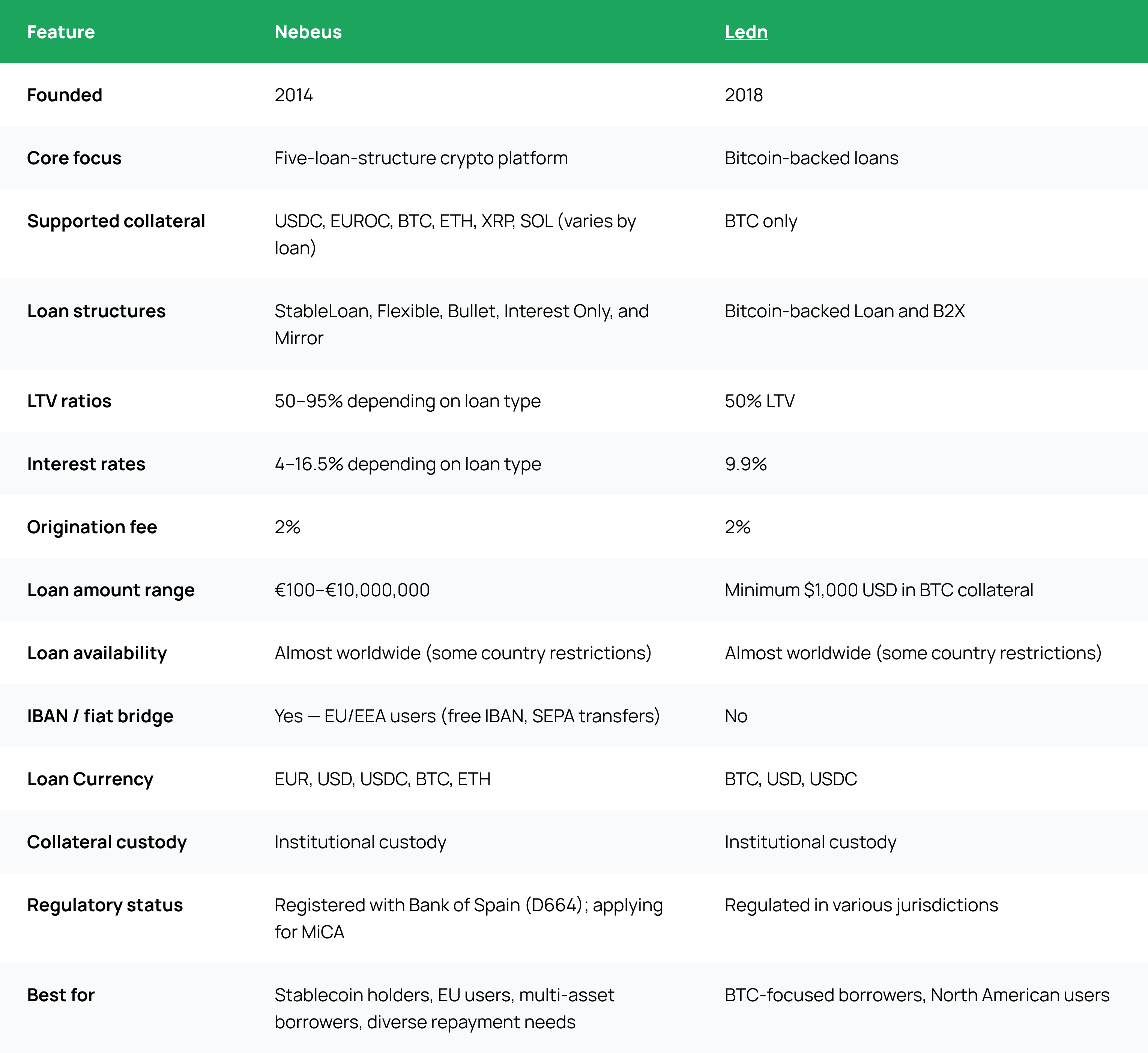Click Ledn's 9.9% interest rate

point(745,464)
